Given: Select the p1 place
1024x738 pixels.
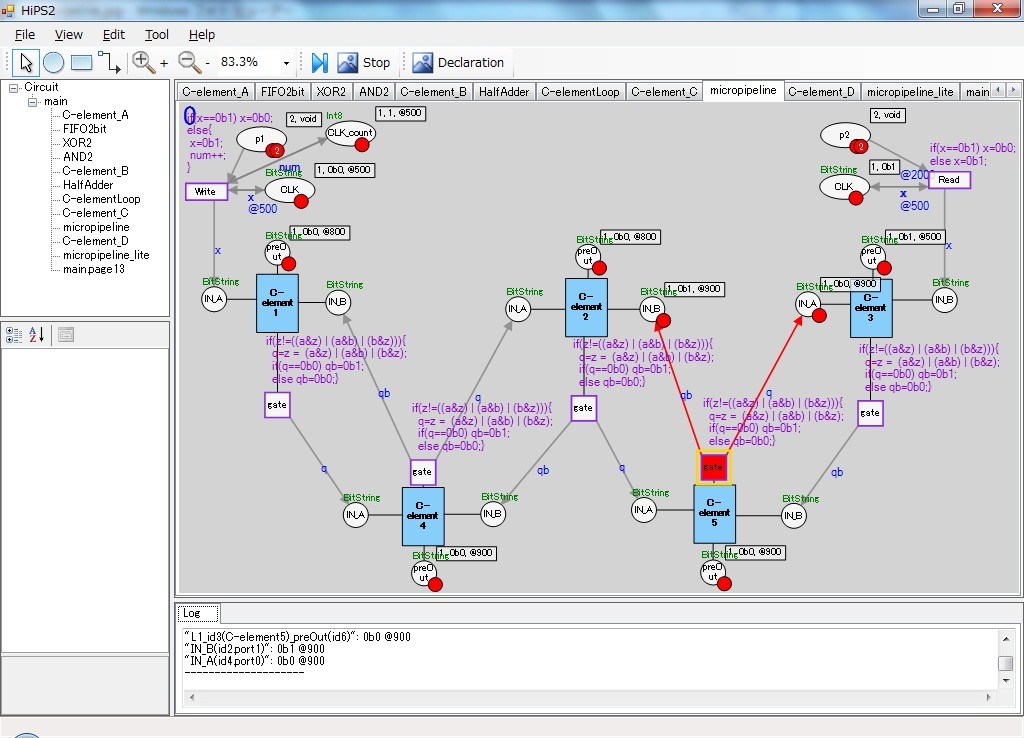Looking at the screenshot, I should tap(261, 139).
